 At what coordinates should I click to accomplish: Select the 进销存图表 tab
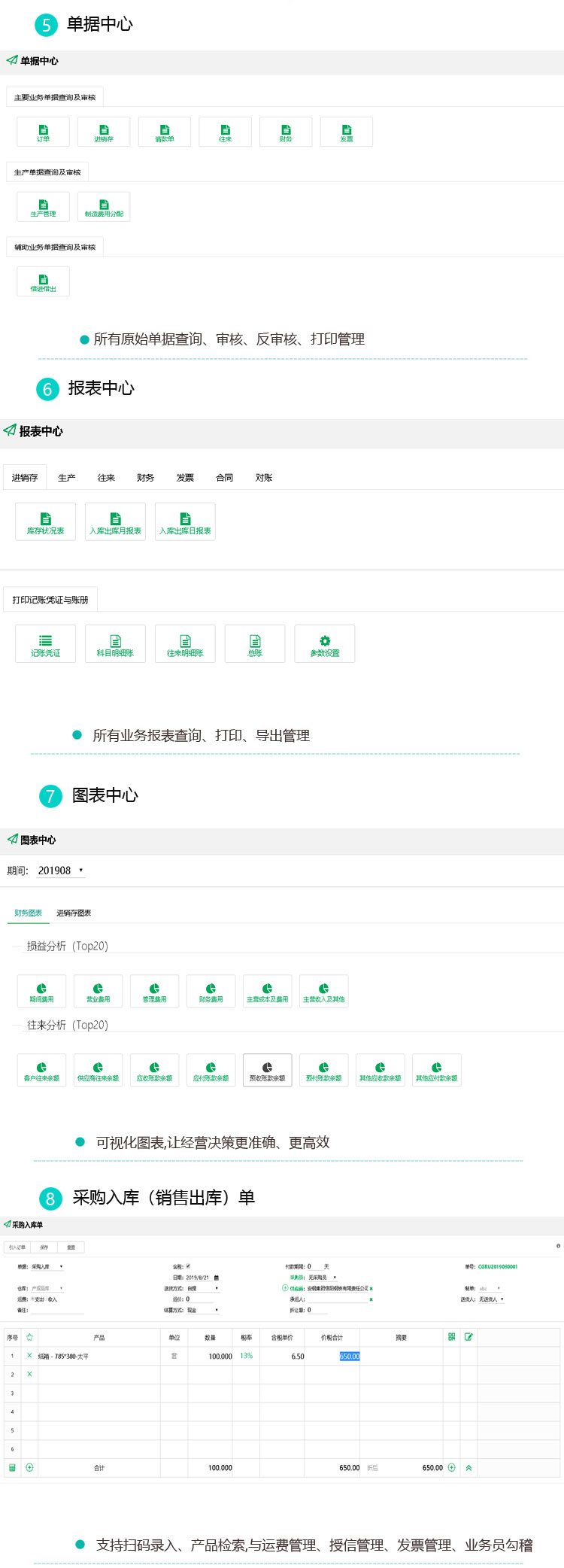(x=74, y=913)
